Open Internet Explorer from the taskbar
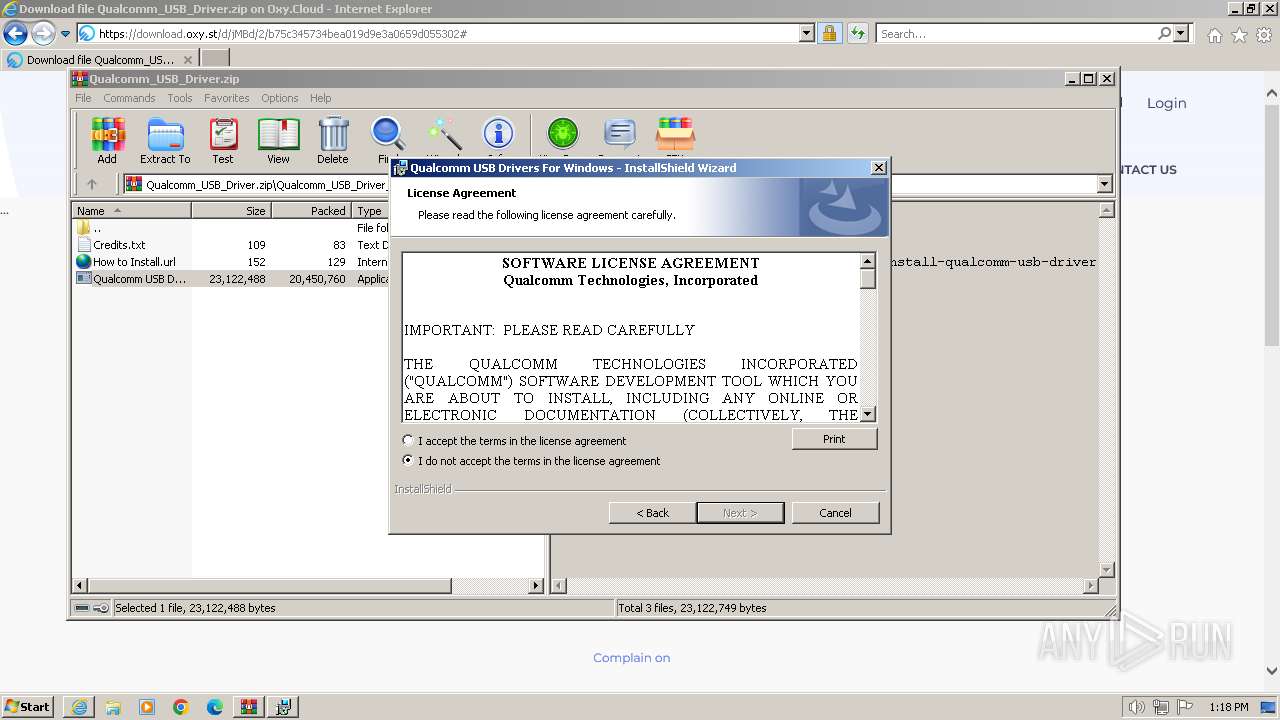Screen dimensions: 1280x720 (x=79, y=707)
